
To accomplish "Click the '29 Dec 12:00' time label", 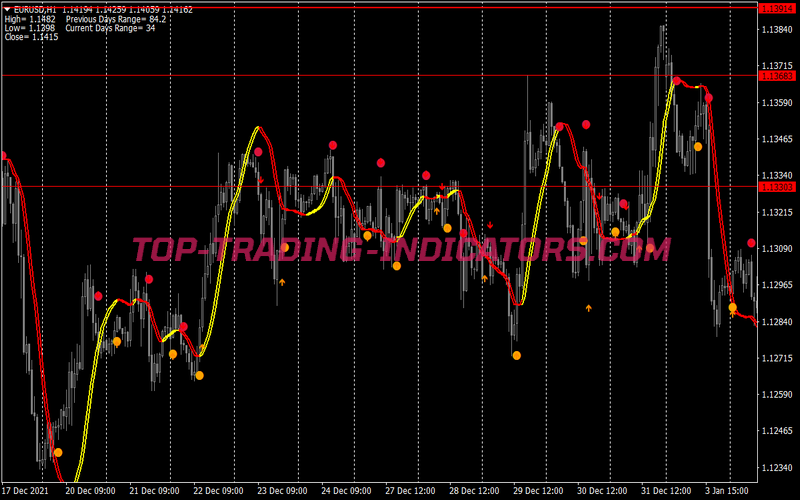I will [x=538, y=491].
